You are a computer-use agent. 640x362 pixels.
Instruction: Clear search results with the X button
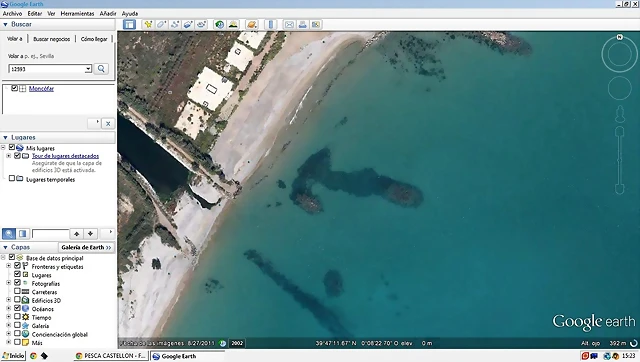(108, 124)
